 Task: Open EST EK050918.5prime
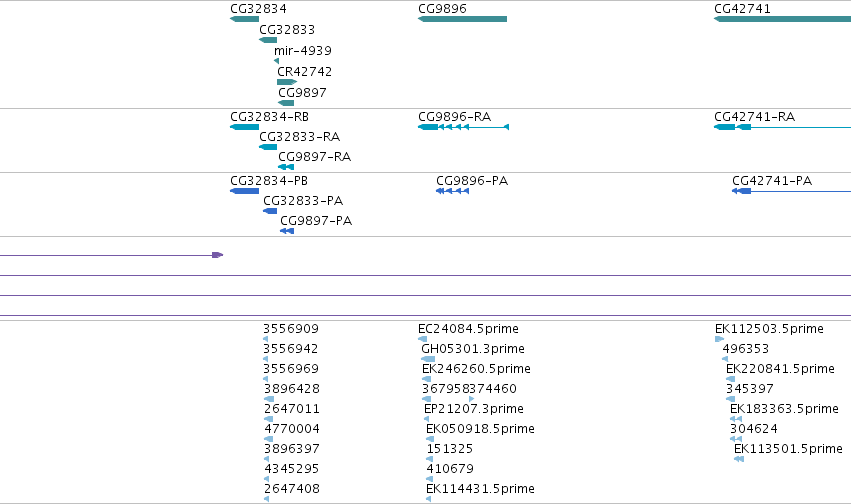[480, 429]
